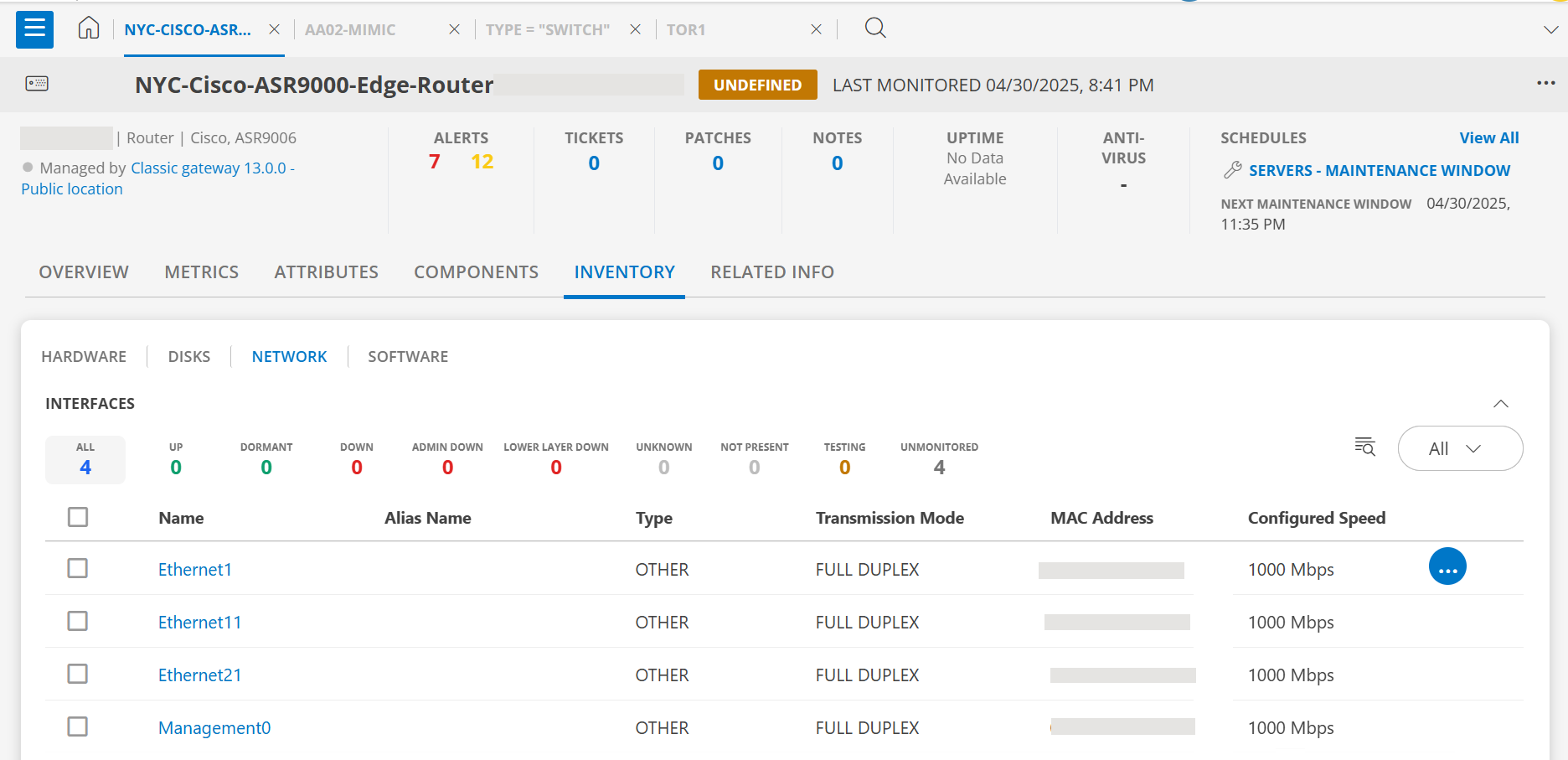Open the device header three-dots menu

point(1546,83)
